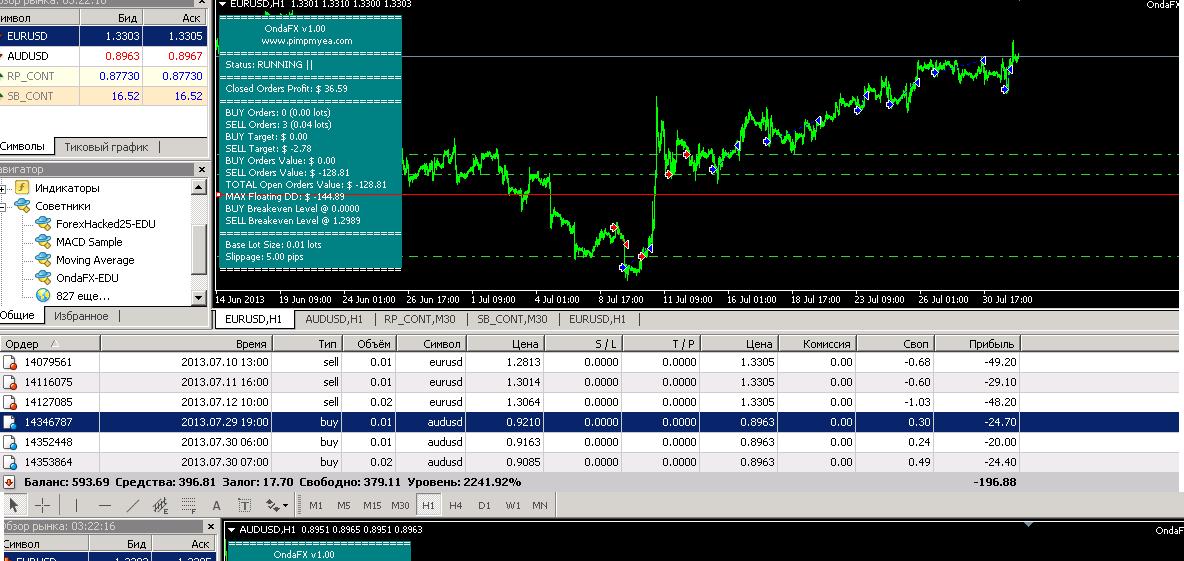This screenshot has width=1184, height=561.
Task: Click the sell order icon for 14079561
Action: coord(10,362)
